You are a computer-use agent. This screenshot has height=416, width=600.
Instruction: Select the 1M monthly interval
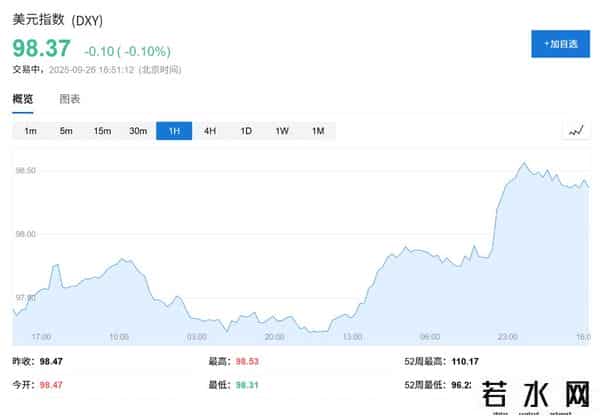318,131
